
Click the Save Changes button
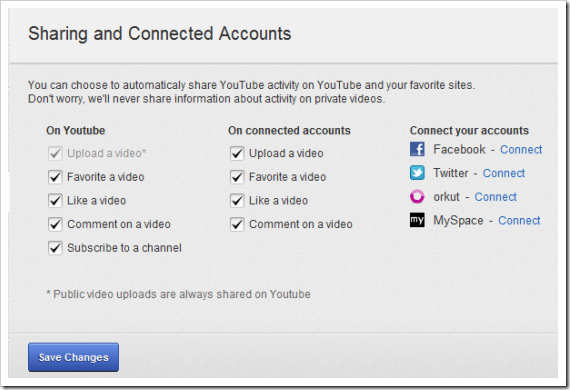tap(73, 357)
